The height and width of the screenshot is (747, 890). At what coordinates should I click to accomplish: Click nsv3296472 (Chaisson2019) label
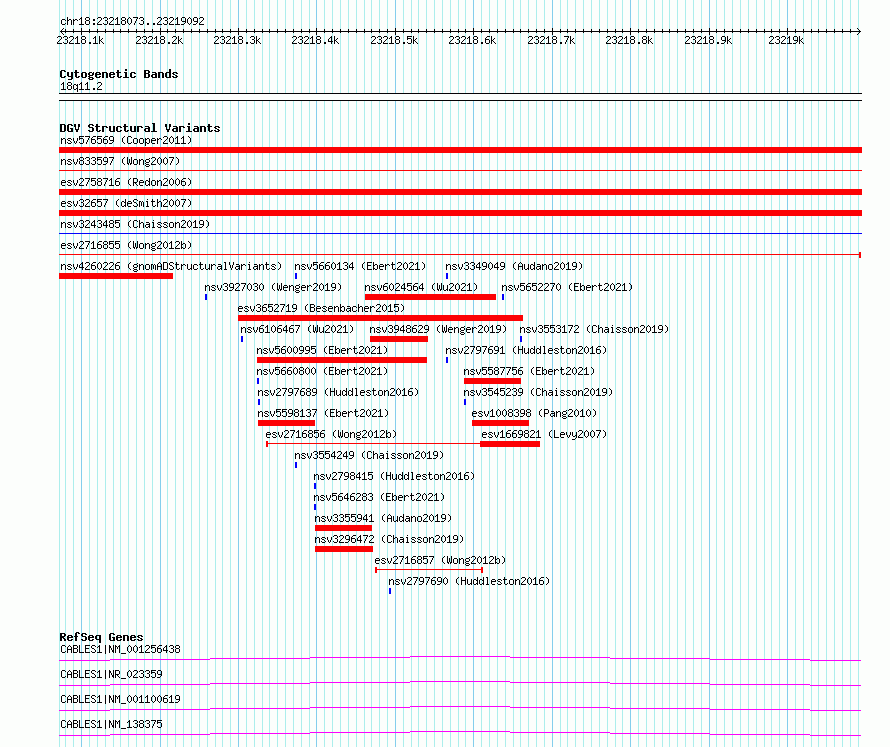pyautogui.click(x=389, y=539)
